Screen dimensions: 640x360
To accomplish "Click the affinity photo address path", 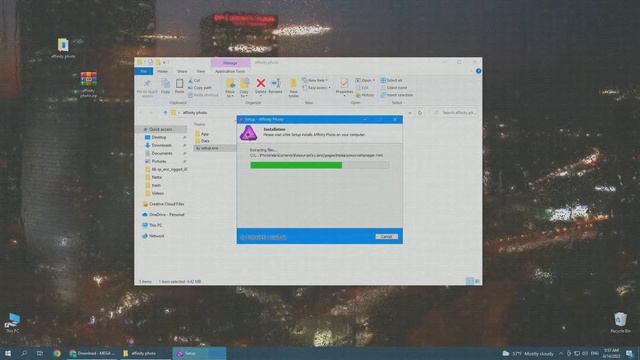I will click(x=195, y=113).
